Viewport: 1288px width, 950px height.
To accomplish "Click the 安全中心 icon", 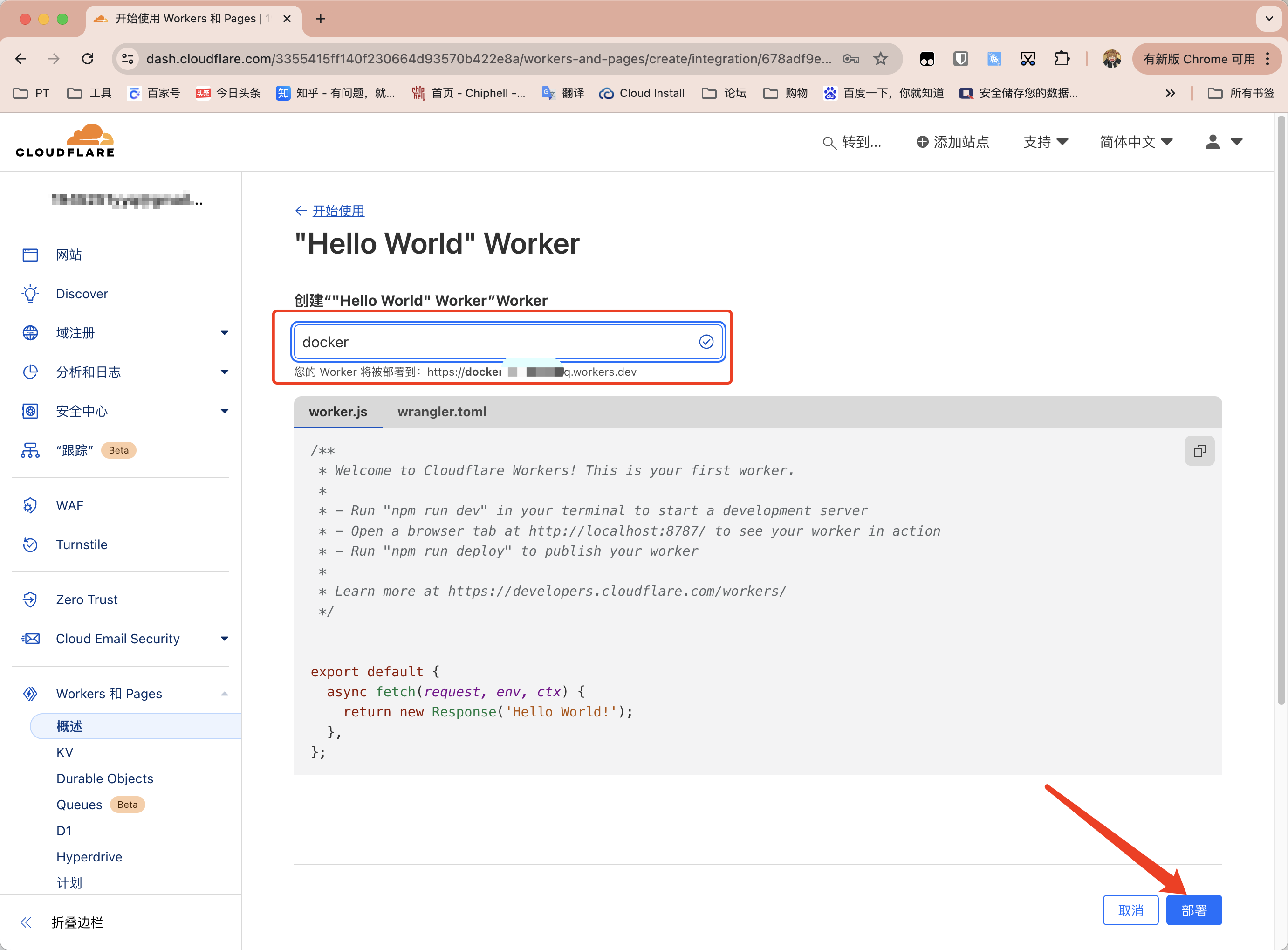I will 30,411.
